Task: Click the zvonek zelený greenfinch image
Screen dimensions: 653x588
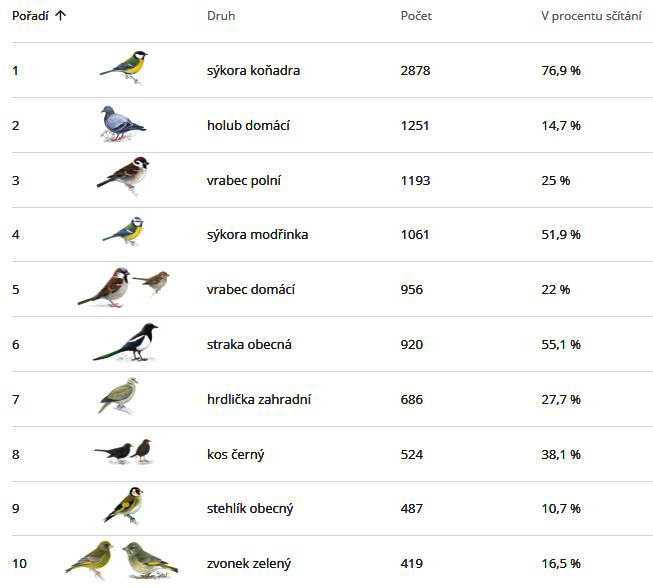Action: [x=122, y=560]
